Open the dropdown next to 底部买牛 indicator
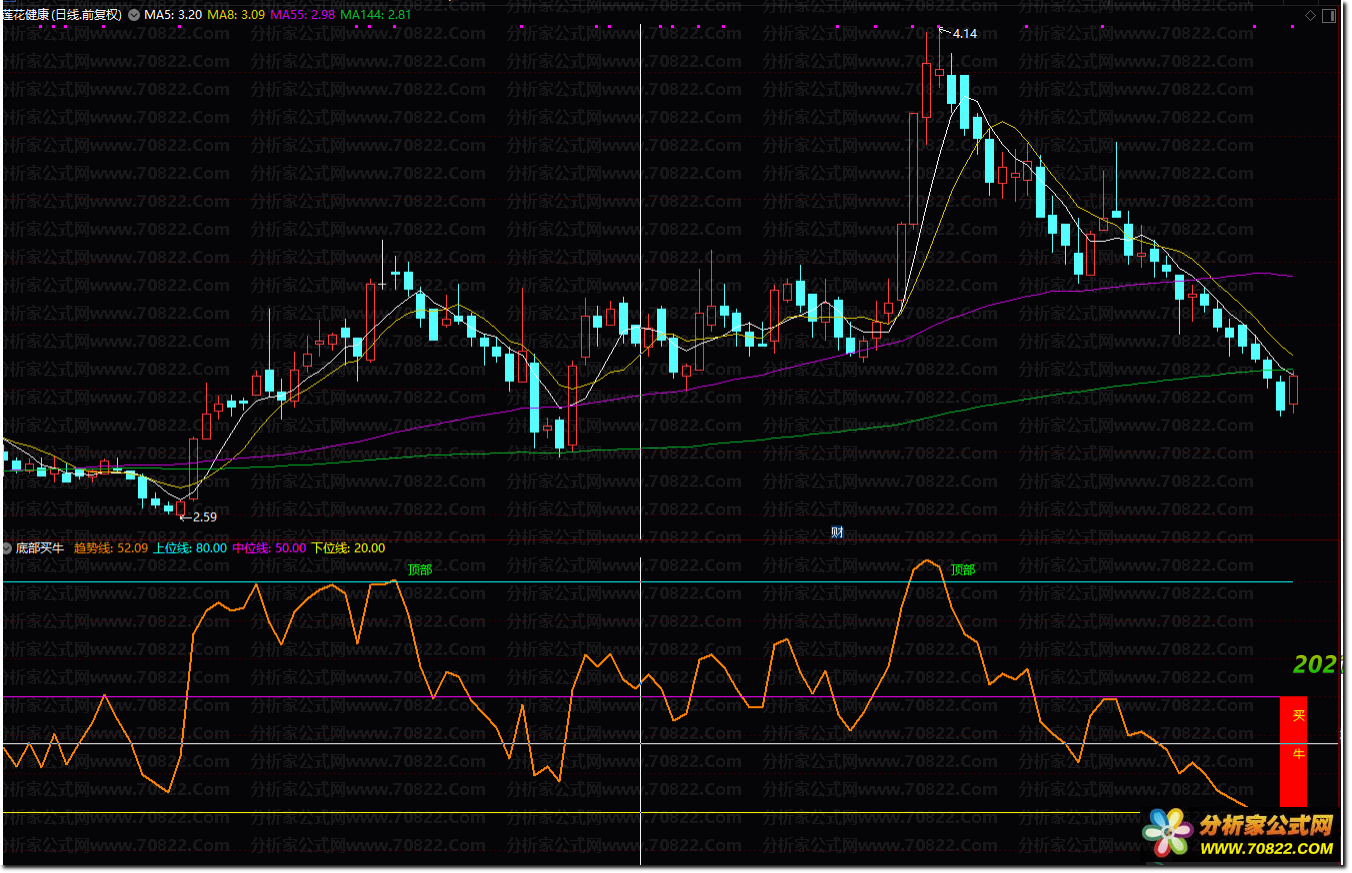The height and width of the screenshot is (873, 1352). [x=8, y=548]
